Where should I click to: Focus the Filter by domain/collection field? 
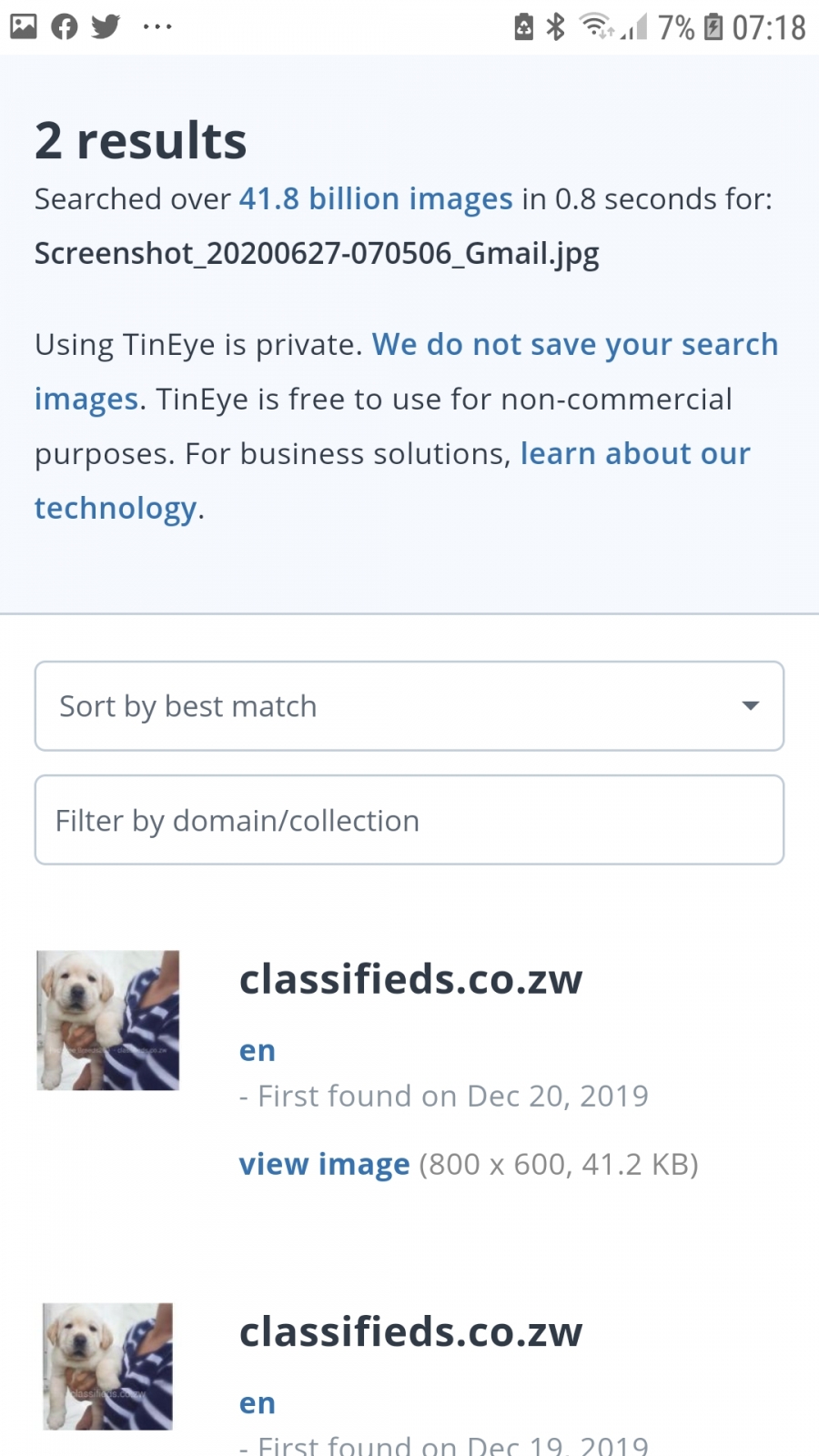point(409,820)
